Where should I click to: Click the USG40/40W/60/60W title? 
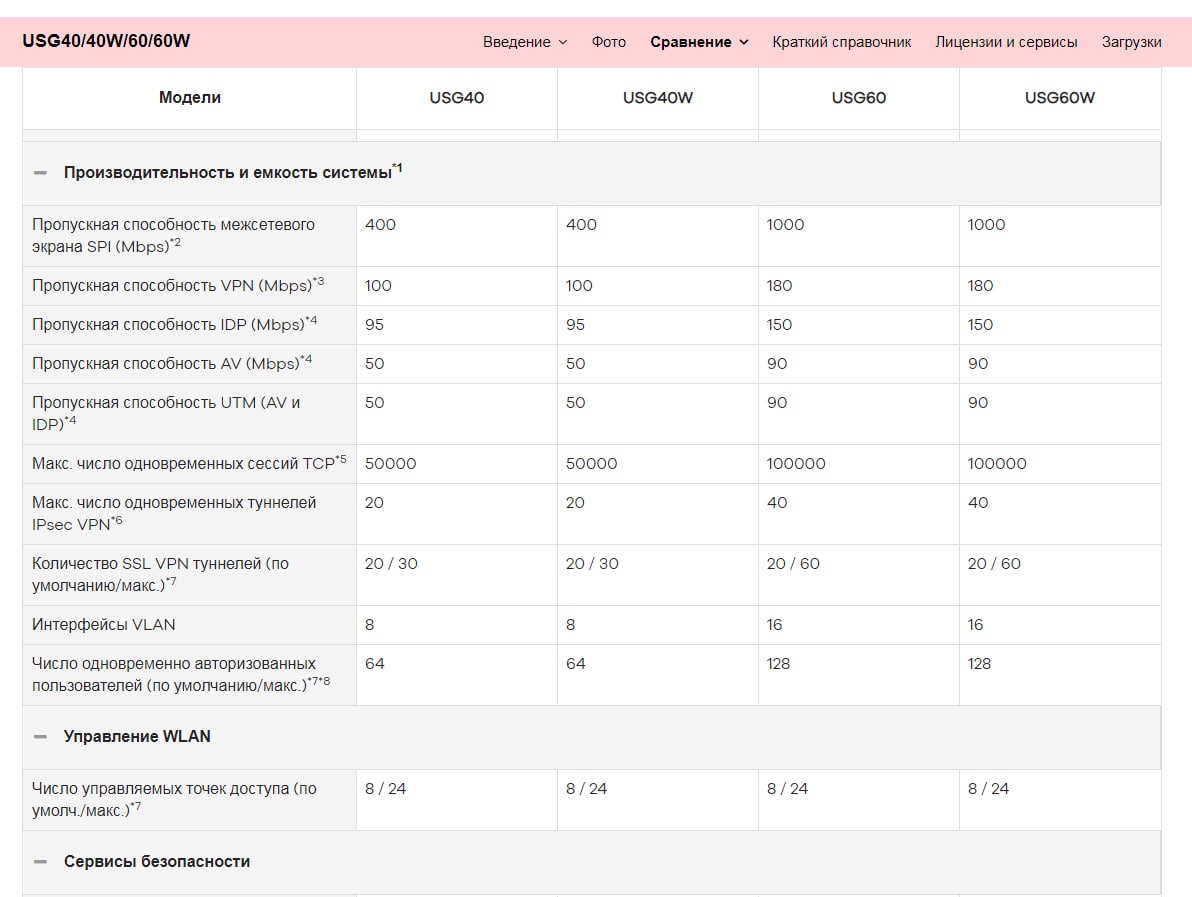[106, 41]
